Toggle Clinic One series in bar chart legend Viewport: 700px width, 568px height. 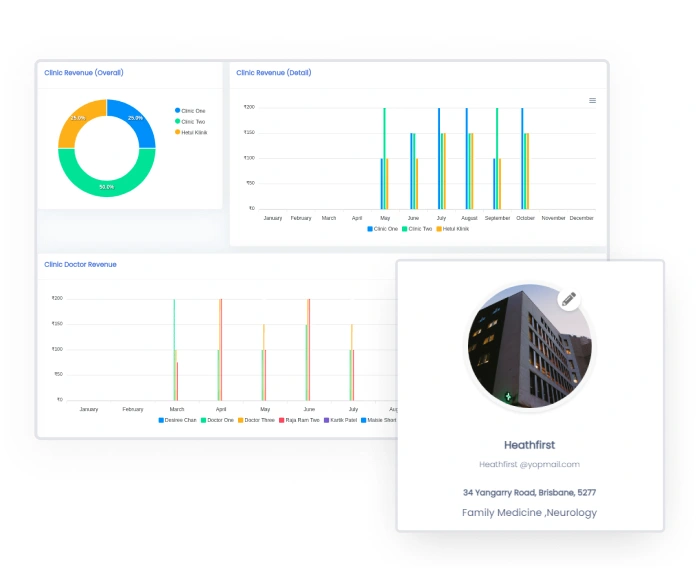[383, 229]
